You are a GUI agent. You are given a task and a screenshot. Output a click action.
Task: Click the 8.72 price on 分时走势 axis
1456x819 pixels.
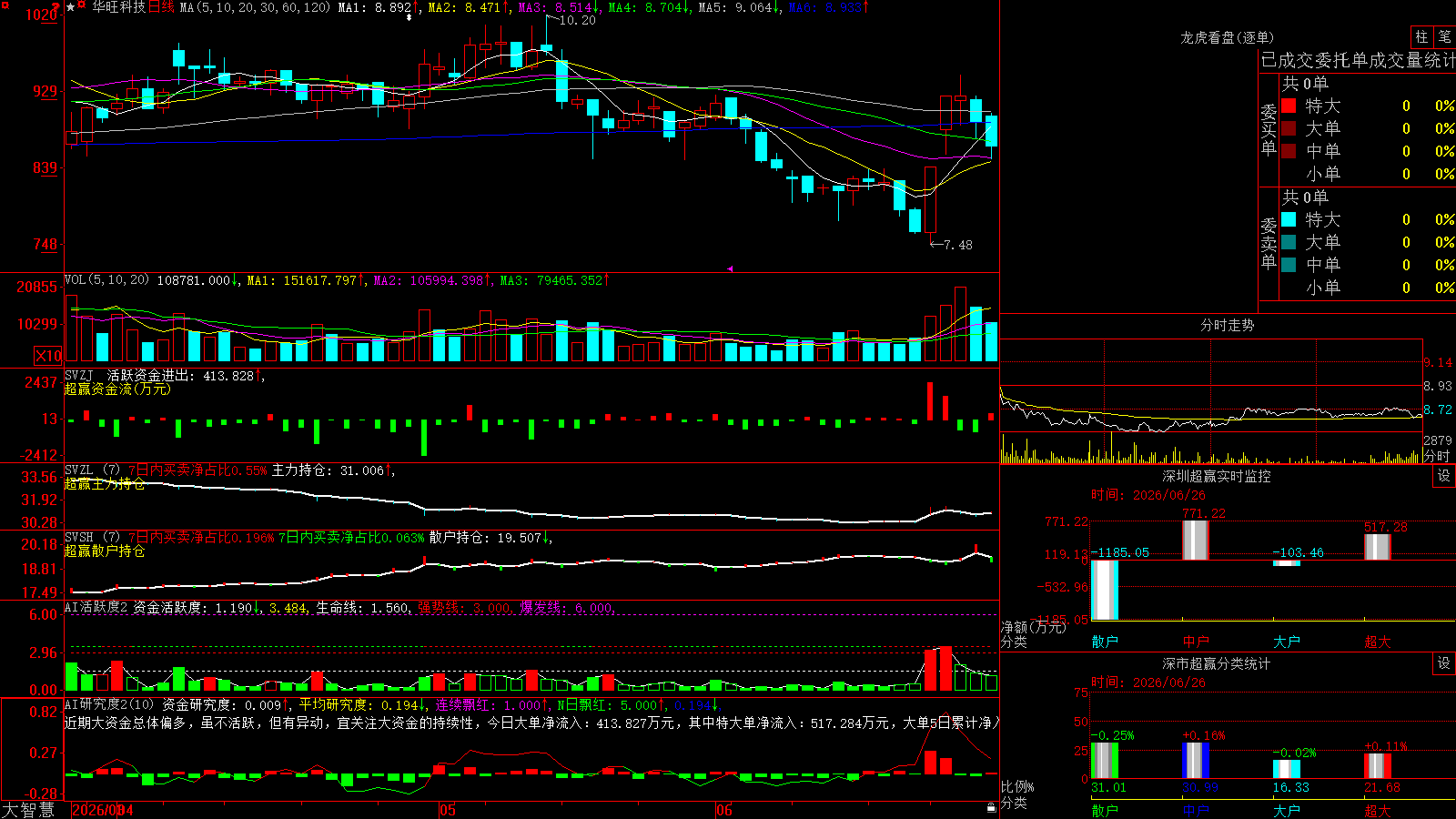(1438, 409)
